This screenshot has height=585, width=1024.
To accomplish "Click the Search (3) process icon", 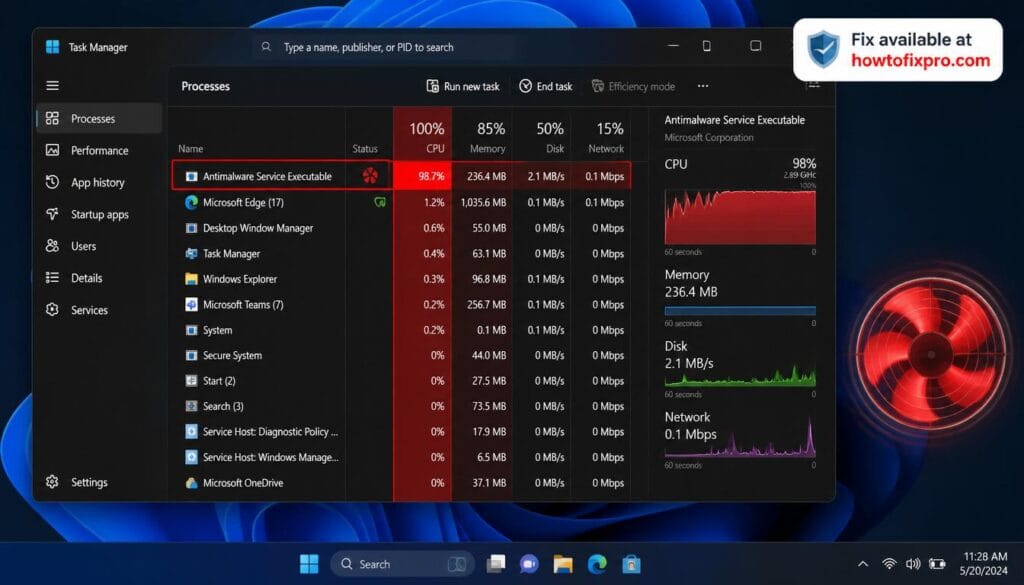I will tap(191, 406).
